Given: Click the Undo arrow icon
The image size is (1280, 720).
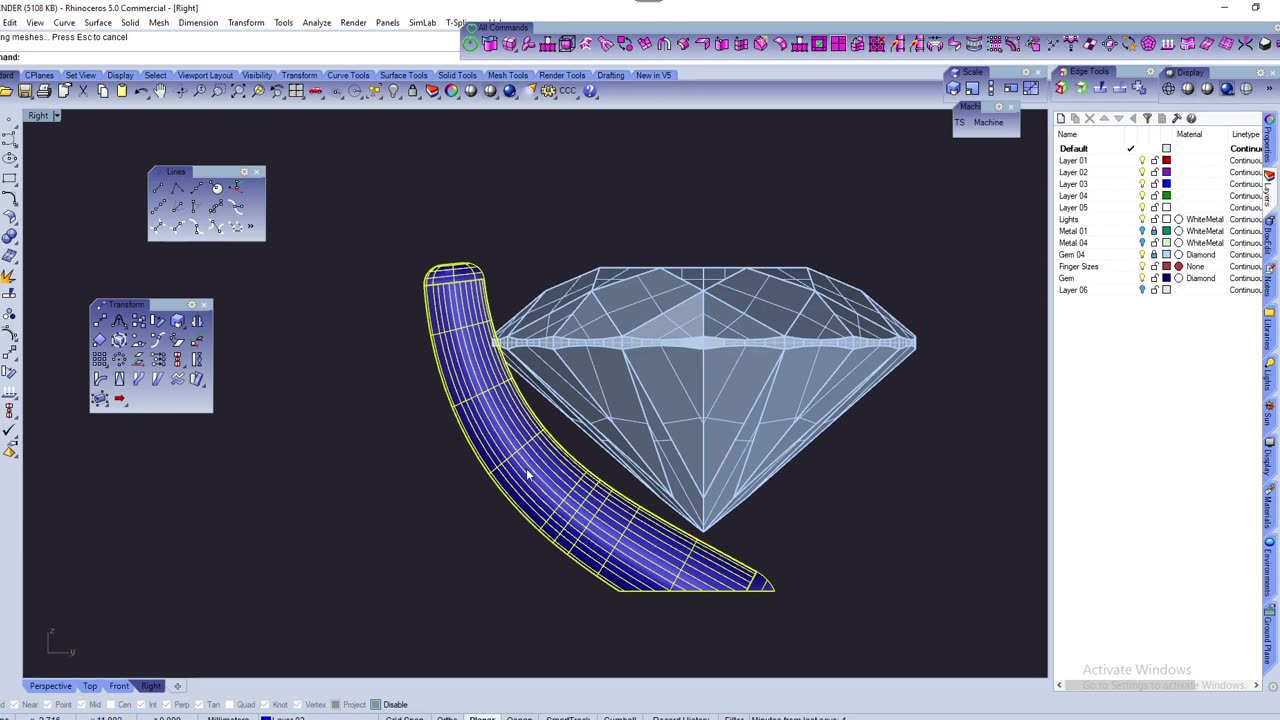Looking at the screenshot, I should [x=141, y=91].
